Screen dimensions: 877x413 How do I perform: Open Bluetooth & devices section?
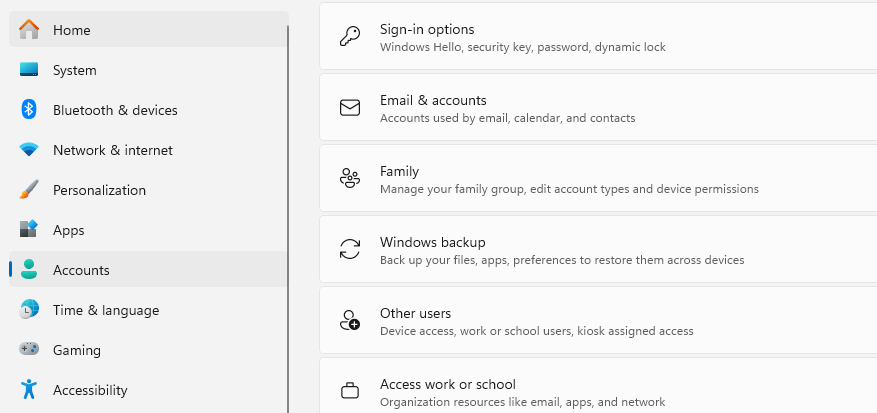115,110
